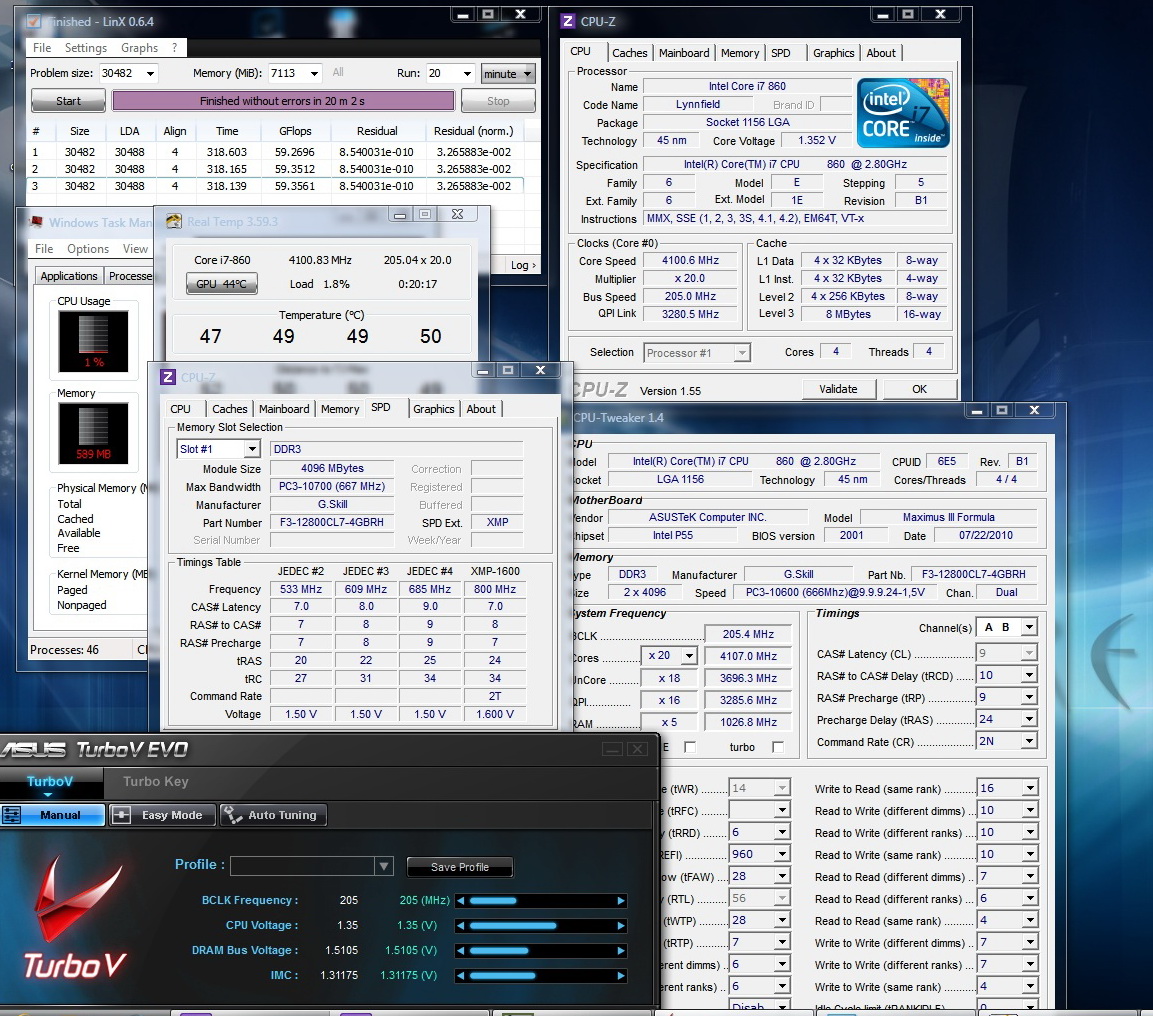Viewport: 1153px width, 1016px height.
Task: Open the Problem size dropdown in LinX
Action: (x=151, y=74)
